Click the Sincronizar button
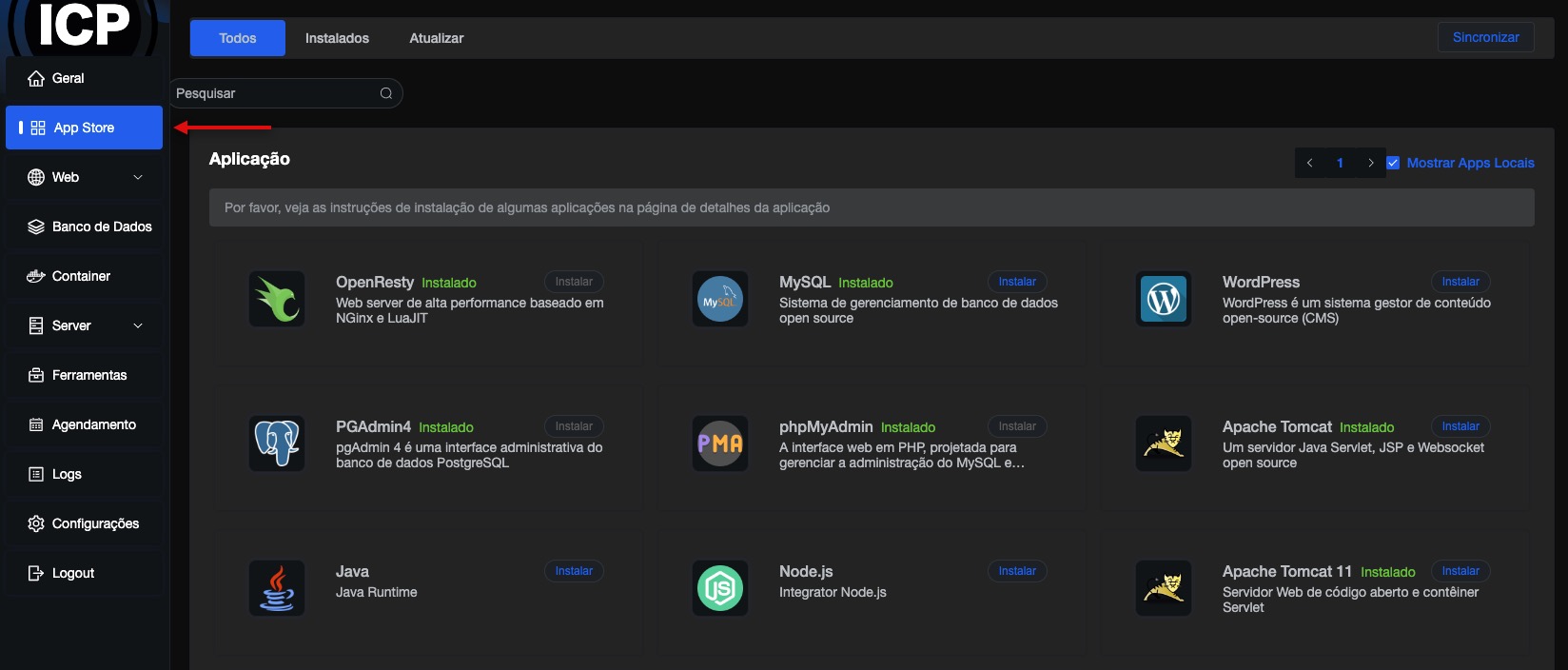Image resolution: width=1568 pixels, height=670 pixels. coord(1486,37)
